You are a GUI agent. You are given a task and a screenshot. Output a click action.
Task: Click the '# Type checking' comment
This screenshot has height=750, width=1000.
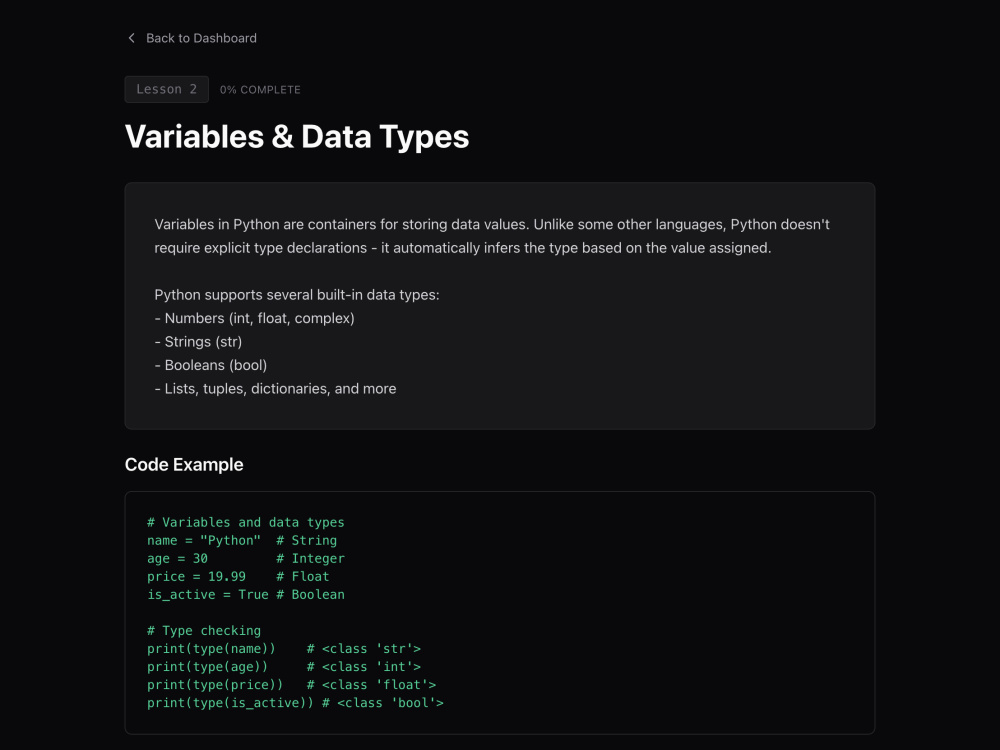[204, 631]
